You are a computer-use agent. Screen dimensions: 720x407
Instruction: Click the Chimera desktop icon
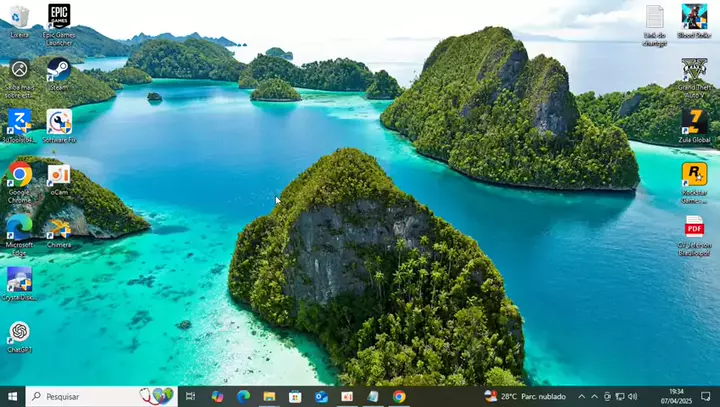(x=59, y=228)
